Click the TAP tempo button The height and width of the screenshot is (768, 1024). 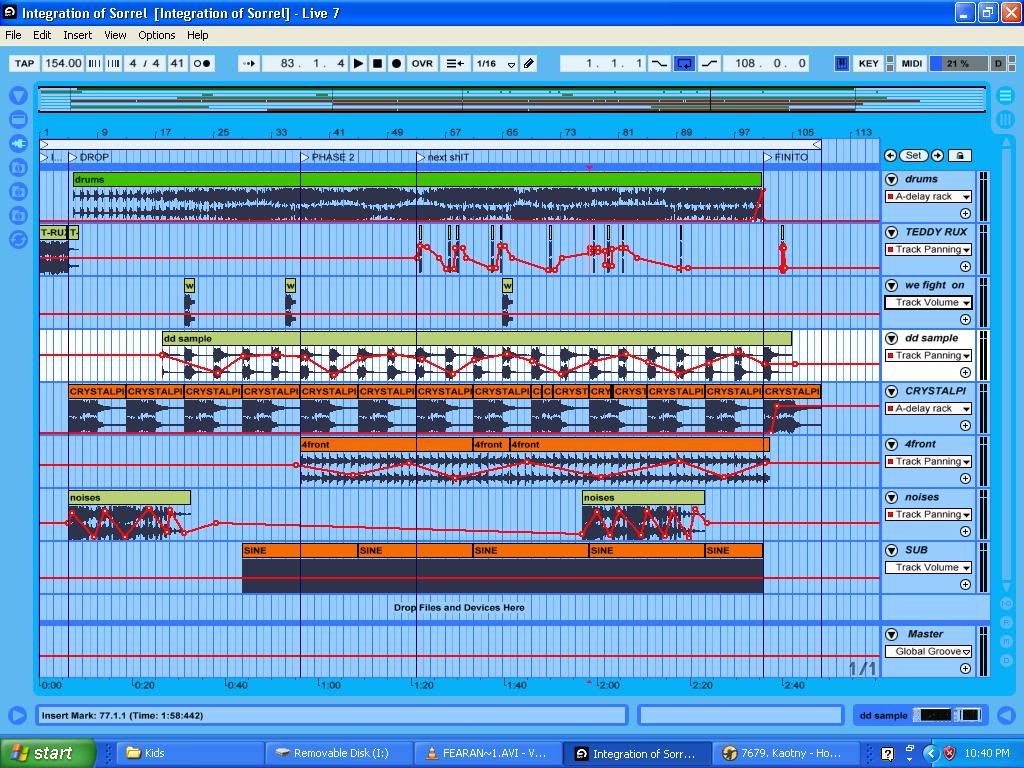click(24, 63)
